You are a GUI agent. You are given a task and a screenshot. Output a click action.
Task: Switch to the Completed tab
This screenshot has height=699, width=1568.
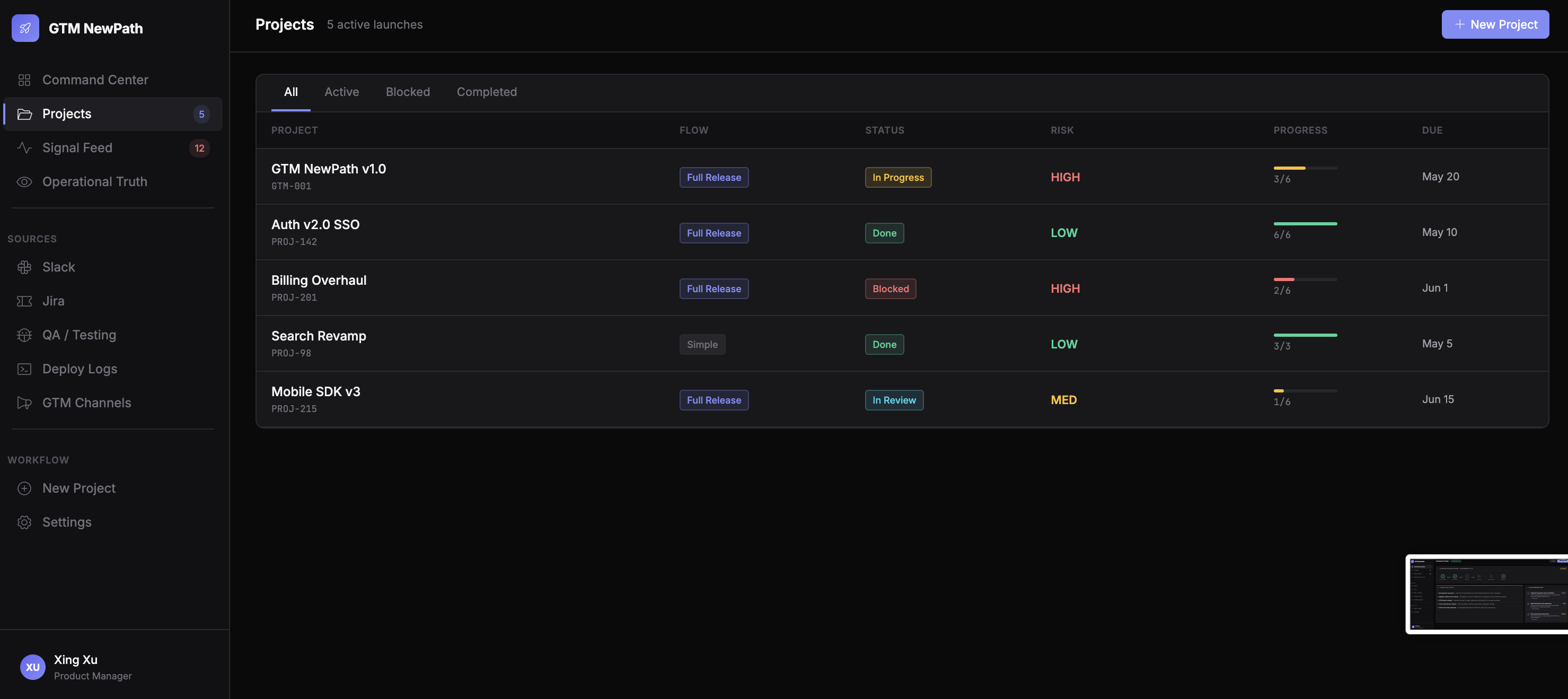pyautogui.click(x=487, y=92)
